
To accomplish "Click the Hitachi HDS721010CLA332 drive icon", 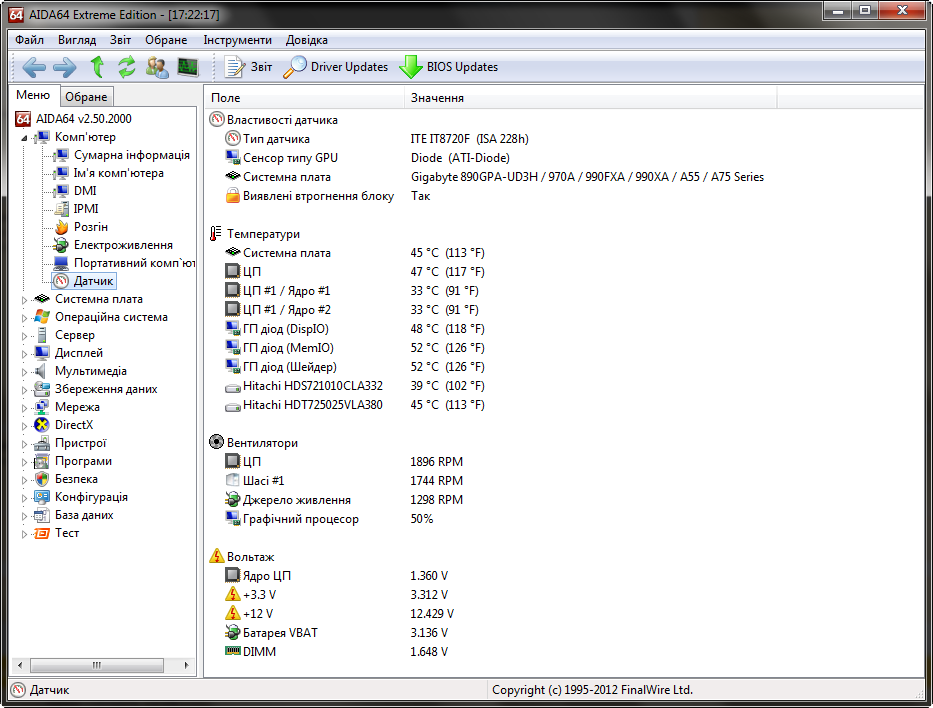I will [233, 387].
